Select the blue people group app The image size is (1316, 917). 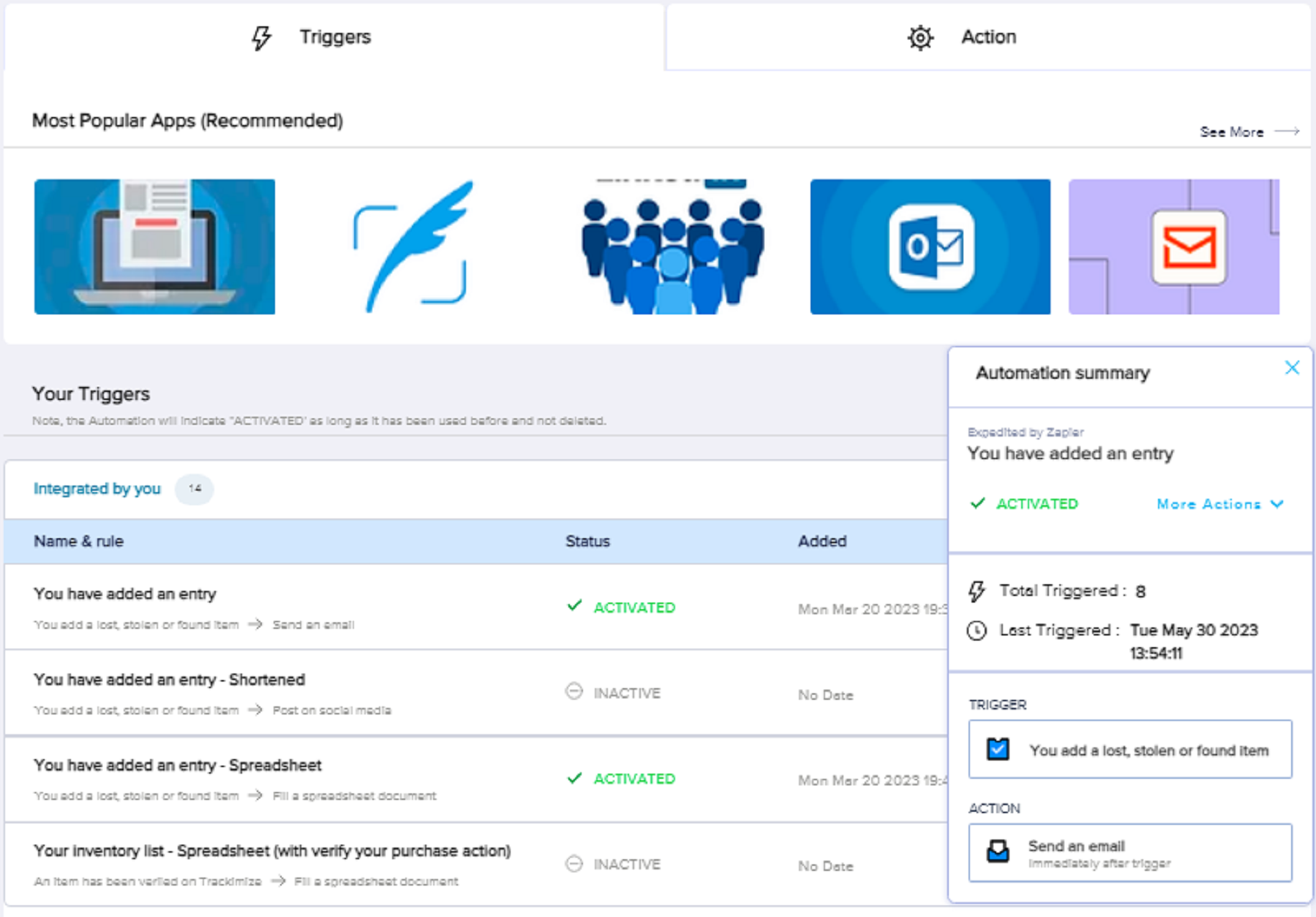[x=672, y=246]
